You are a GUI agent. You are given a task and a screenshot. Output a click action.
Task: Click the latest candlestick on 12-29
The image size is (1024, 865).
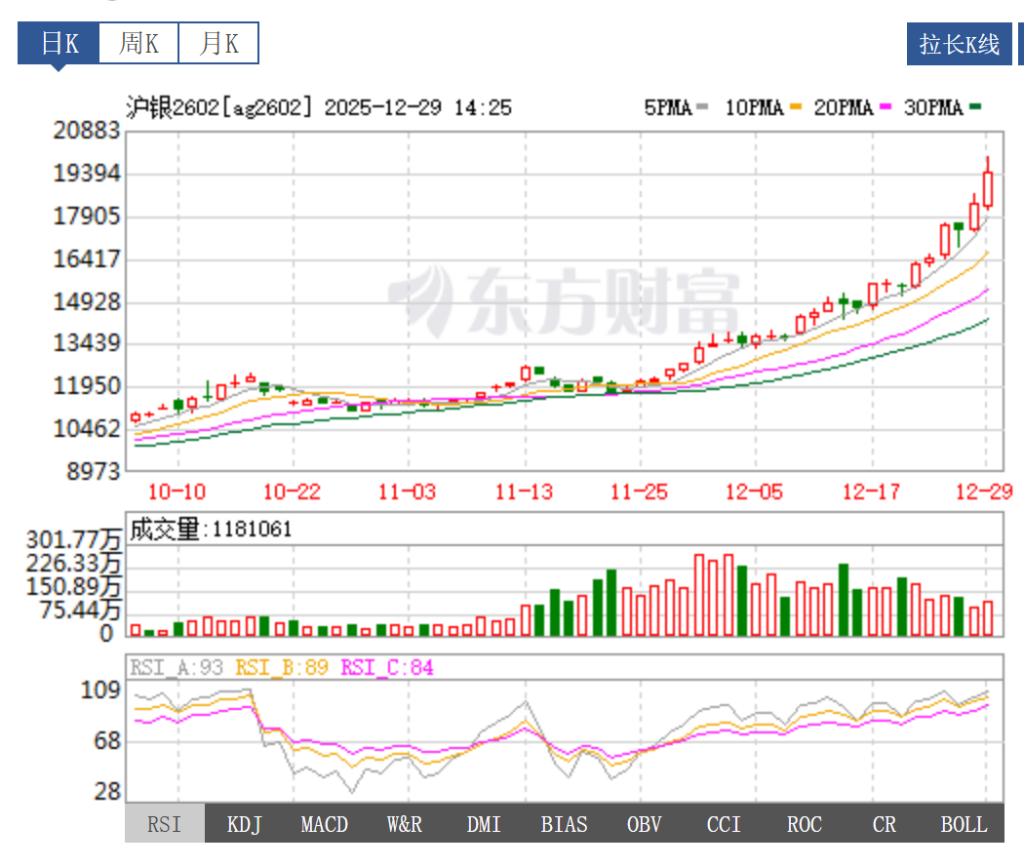(x=988, y=188)
